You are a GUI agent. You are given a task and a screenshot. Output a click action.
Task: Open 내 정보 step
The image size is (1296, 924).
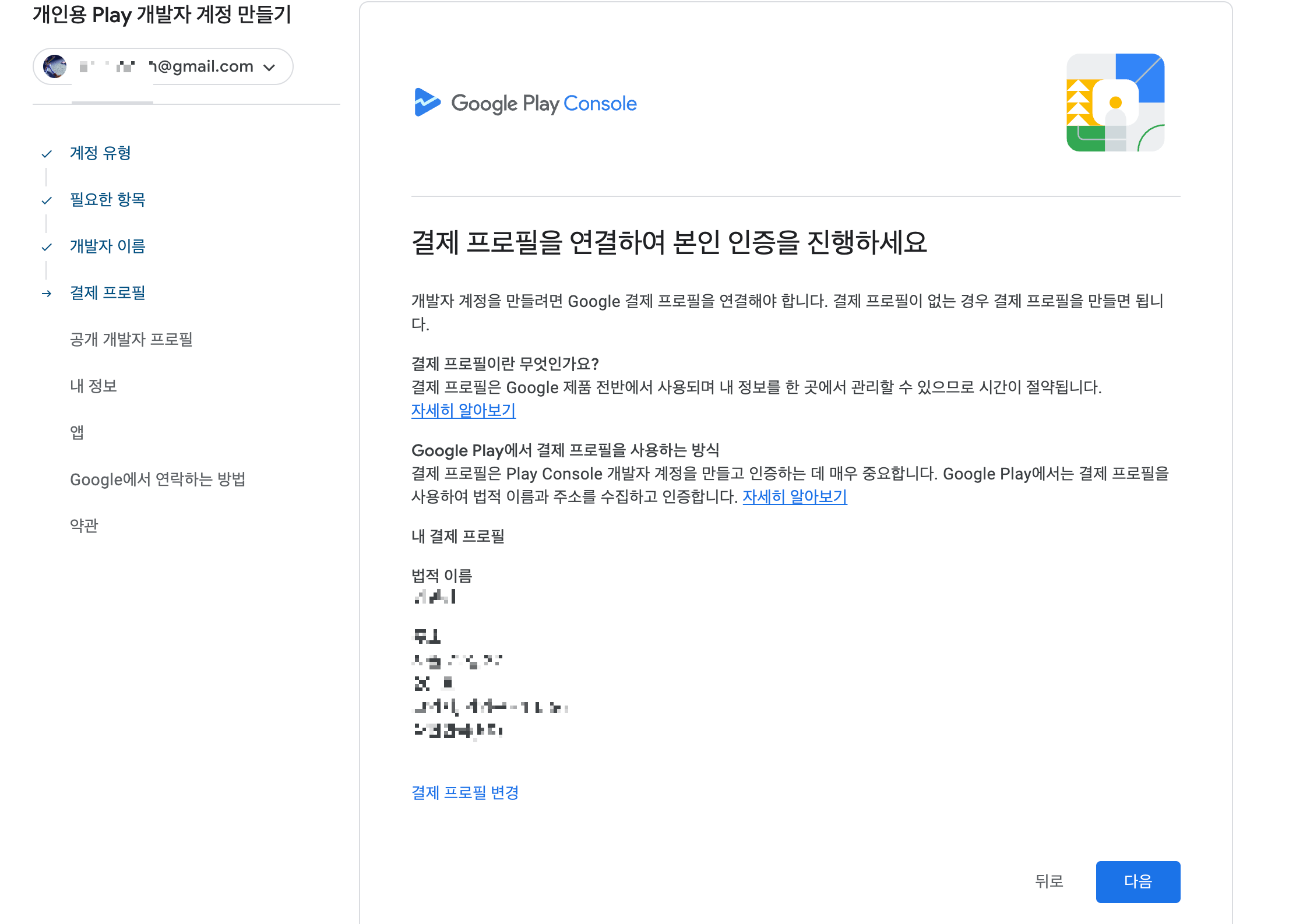tap(93, 386)
